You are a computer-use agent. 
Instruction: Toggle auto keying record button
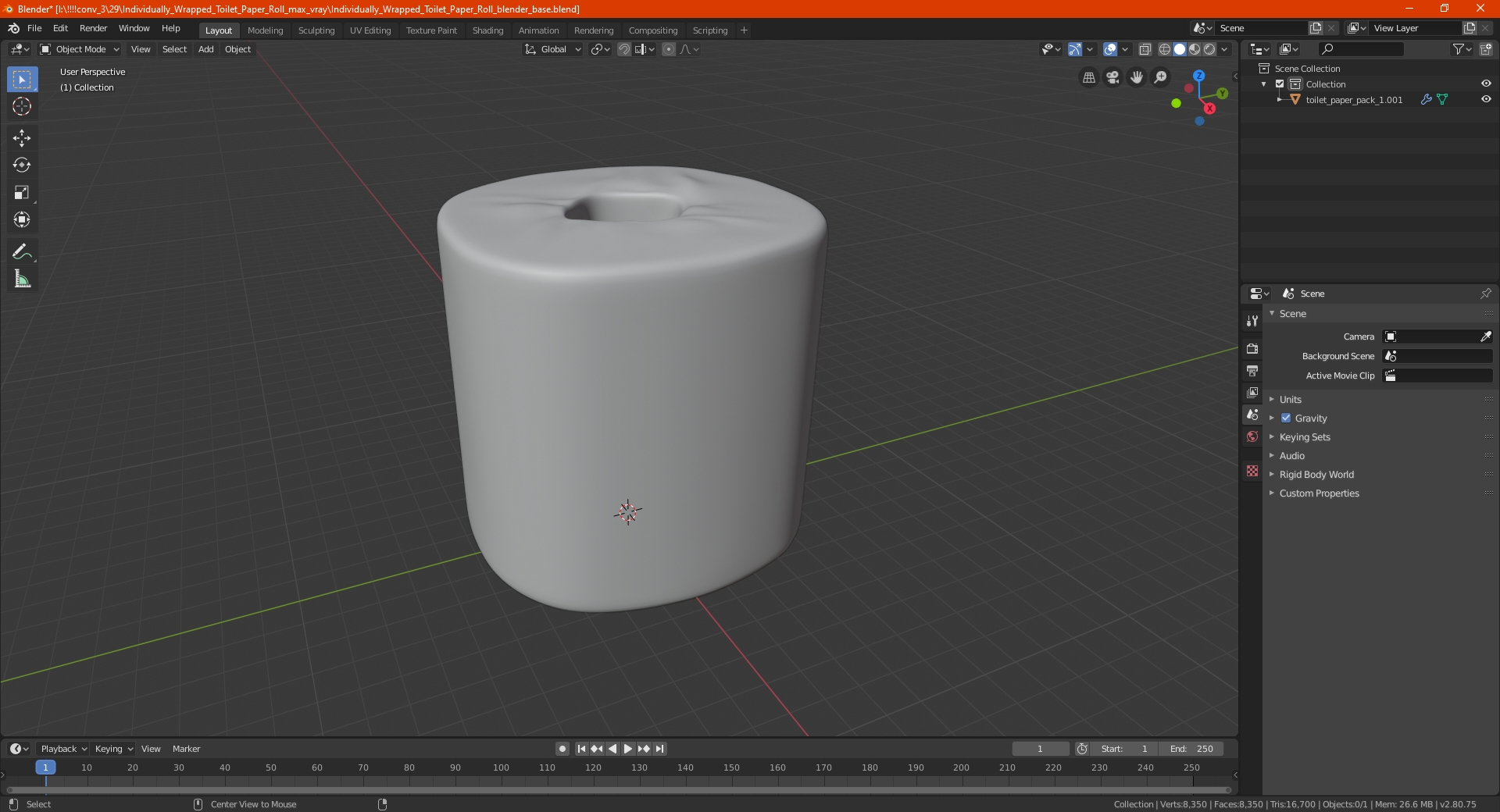click(x=562, y=749)
